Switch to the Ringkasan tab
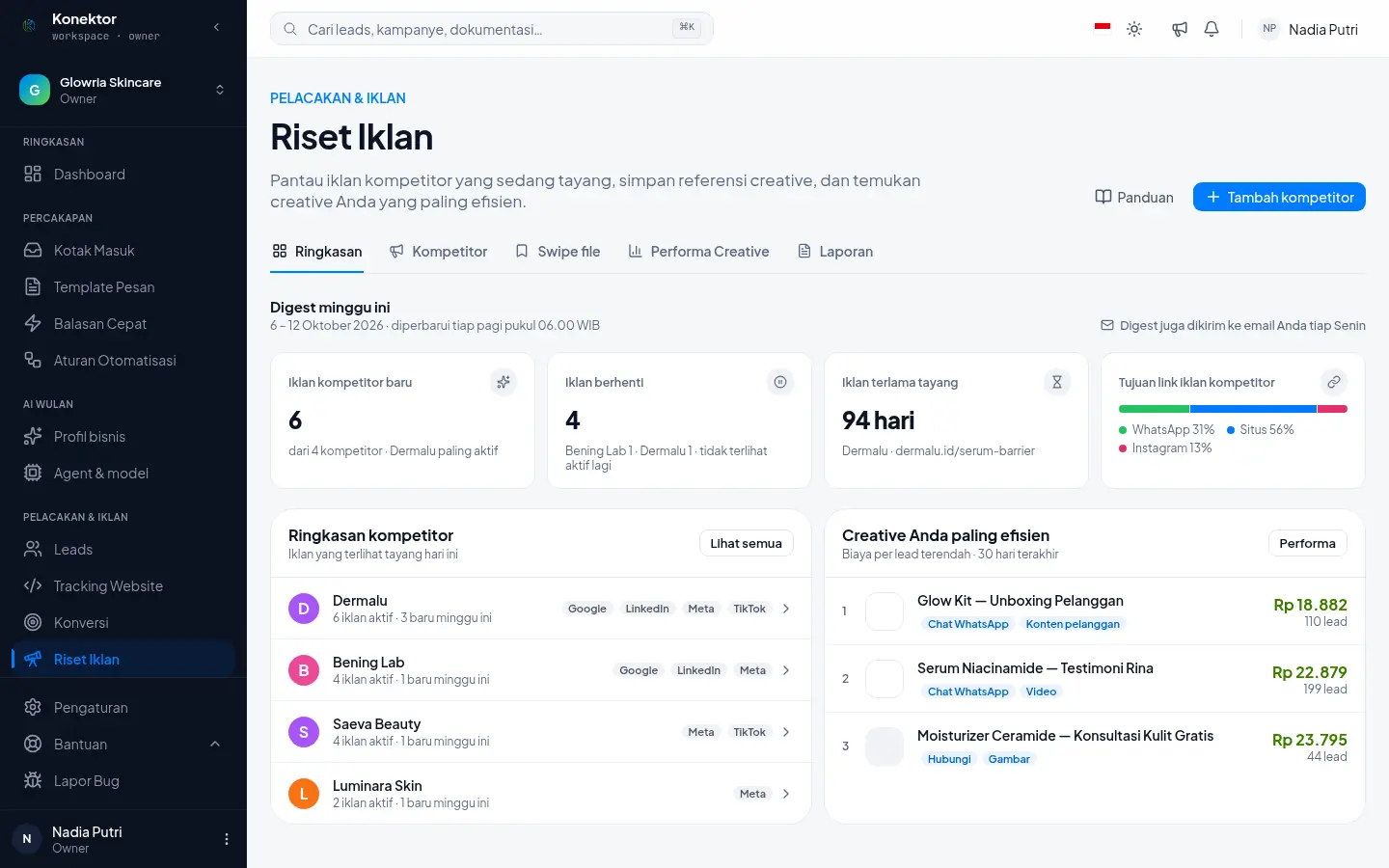Screen dimensions: 1389x868 pyautogui.click(x=317, y=252)
